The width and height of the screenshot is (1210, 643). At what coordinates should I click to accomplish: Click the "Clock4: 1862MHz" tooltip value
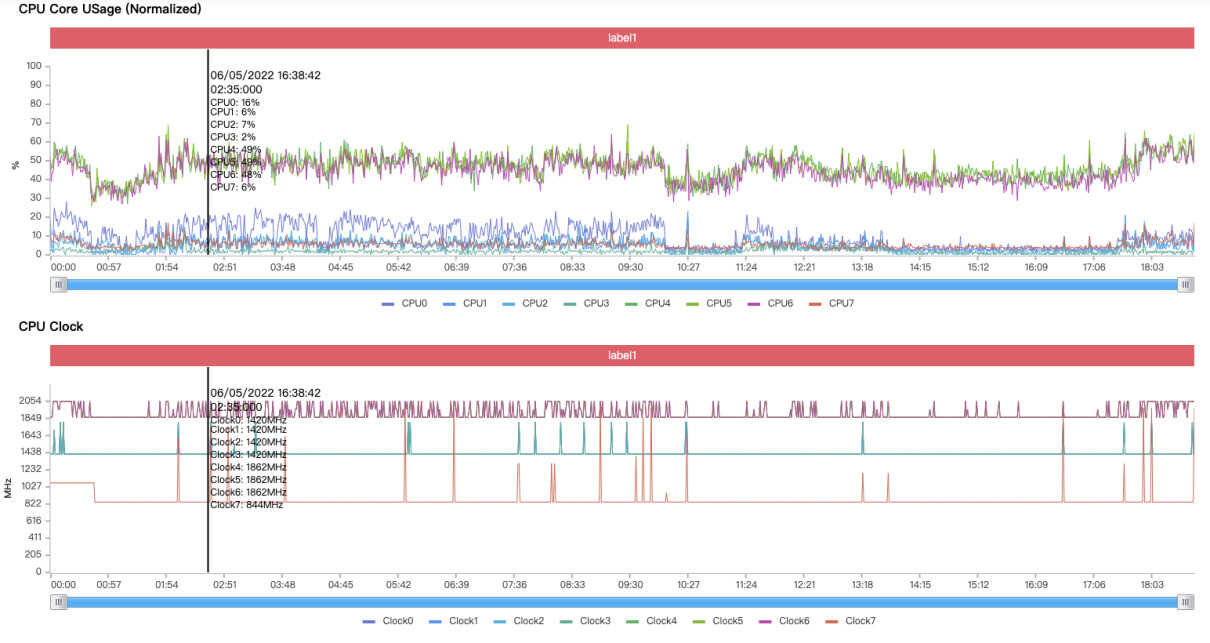click(x=248, y=467)
